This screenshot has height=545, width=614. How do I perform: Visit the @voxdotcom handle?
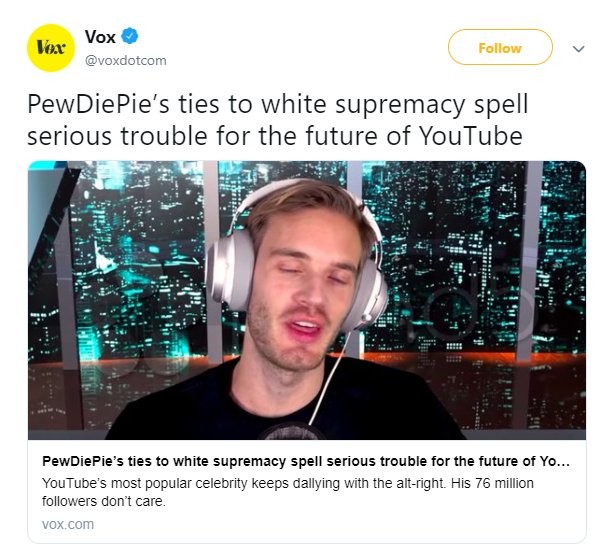(x=126, y=61)
